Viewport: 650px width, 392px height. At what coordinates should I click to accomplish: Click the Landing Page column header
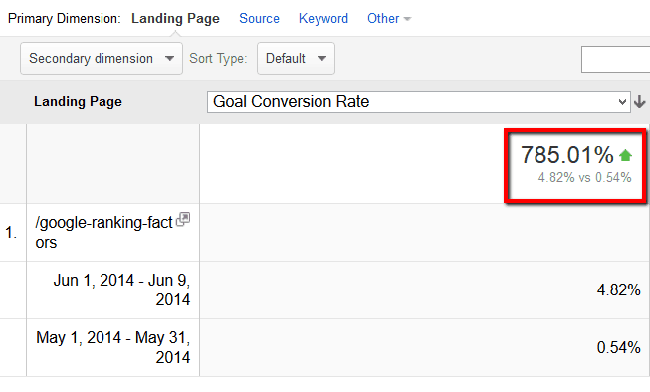pyautogui.click(x=78, y=102)
